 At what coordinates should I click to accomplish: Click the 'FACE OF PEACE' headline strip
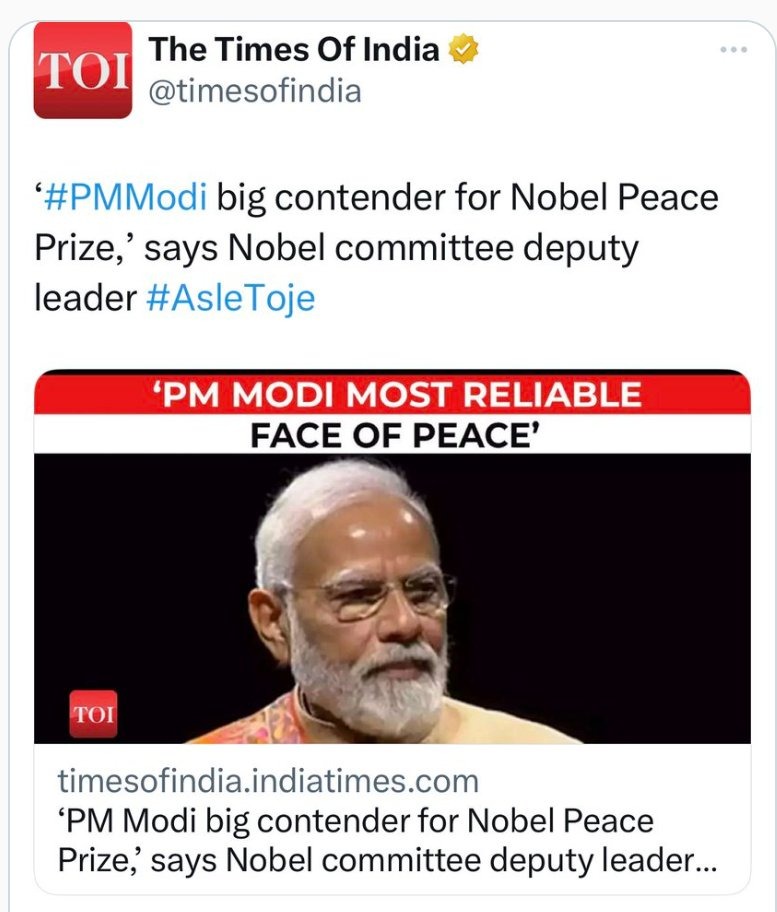pyautogui.click(x=391, y=435)
